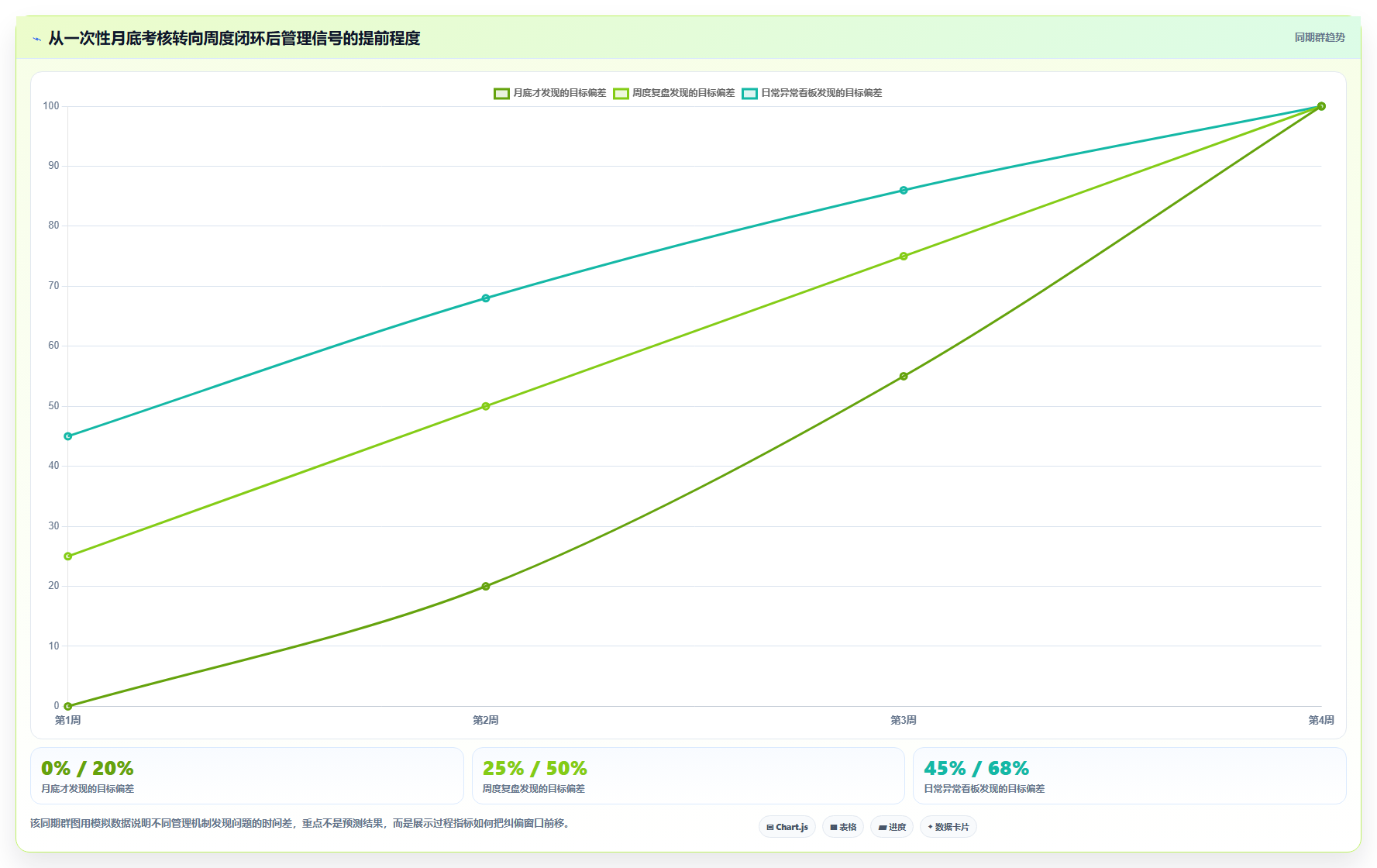Click the 表格 tag pill
Screen dimensions: 1377x868
click(x=843, y=827)
